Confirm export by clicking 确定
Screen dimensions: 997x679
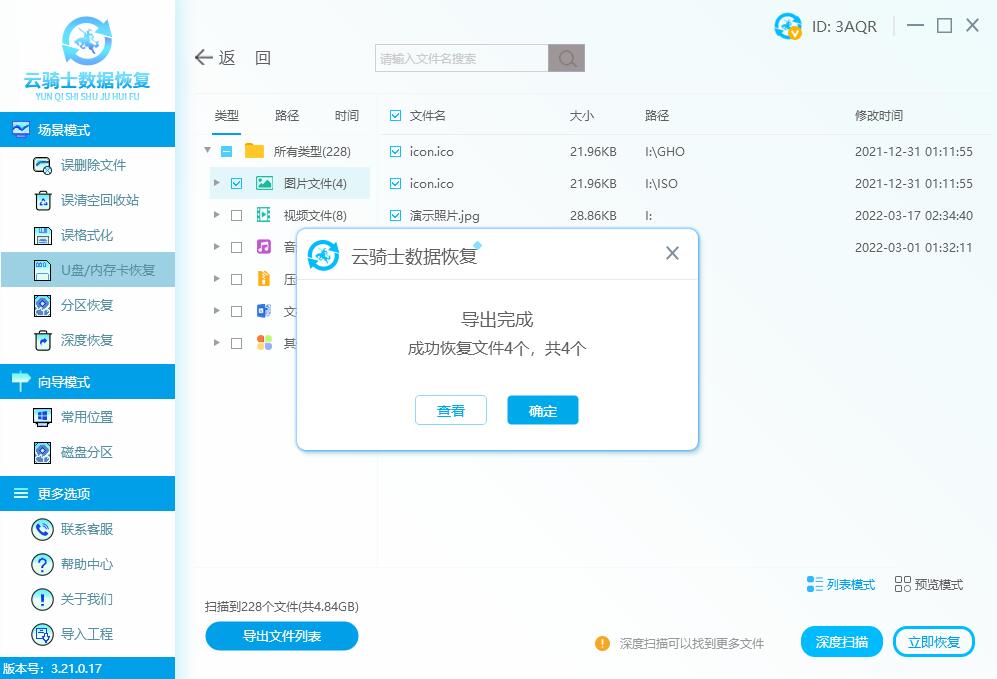[542, 410]
